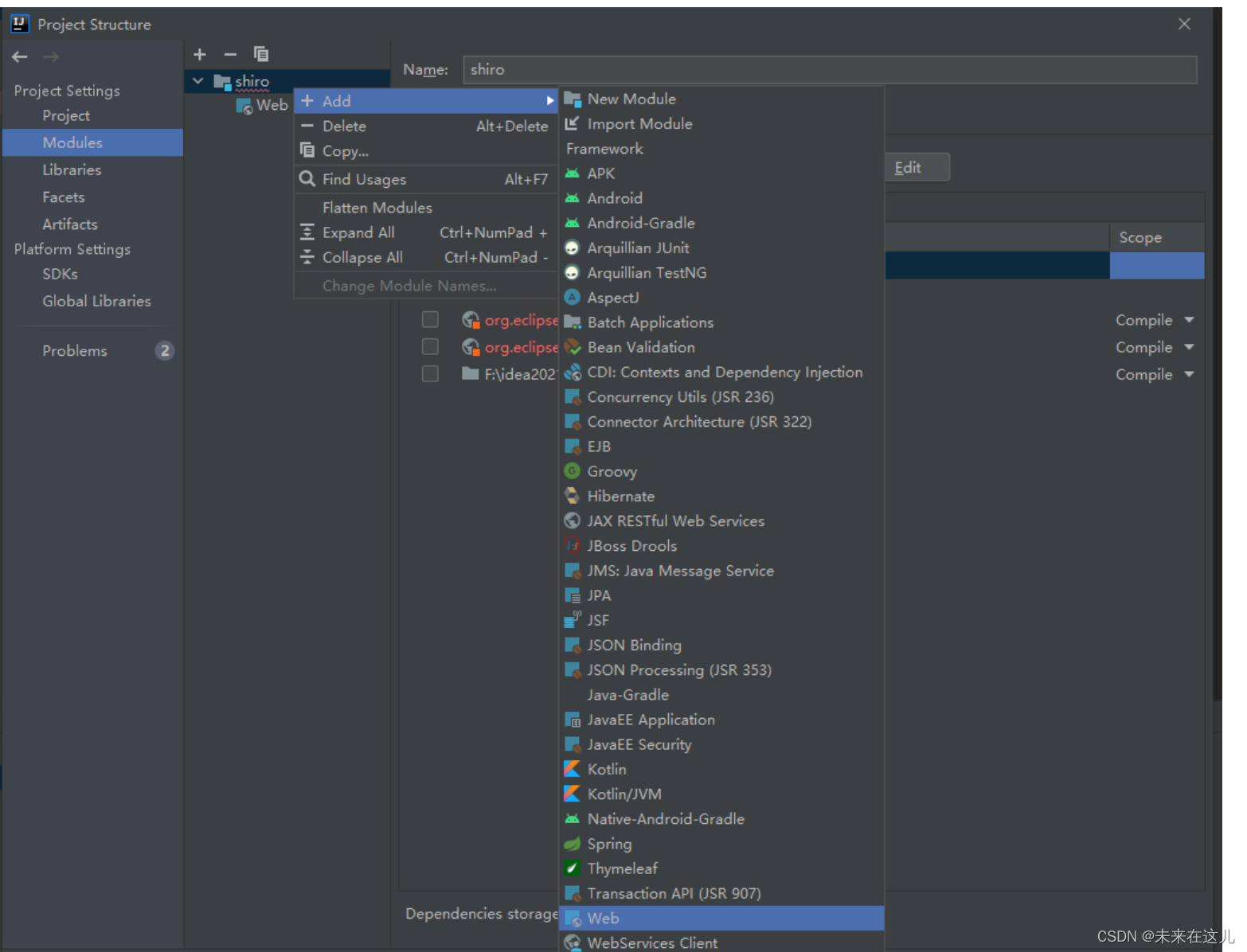Image resolution: width=1247 pixels, height=952 pixels.
Task: Click the JAX RESTful Web Services globe icon
Action: 572,521
